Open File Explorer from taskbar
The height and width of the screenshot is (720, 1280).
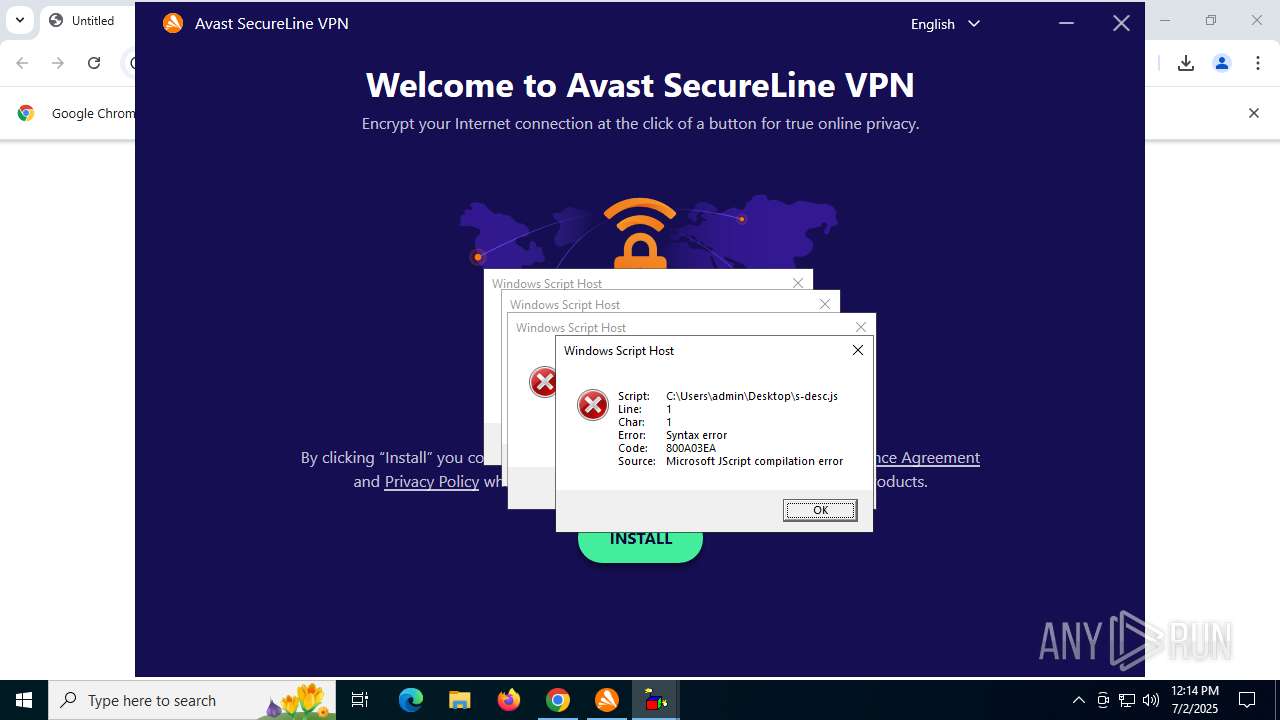[460, 700]
